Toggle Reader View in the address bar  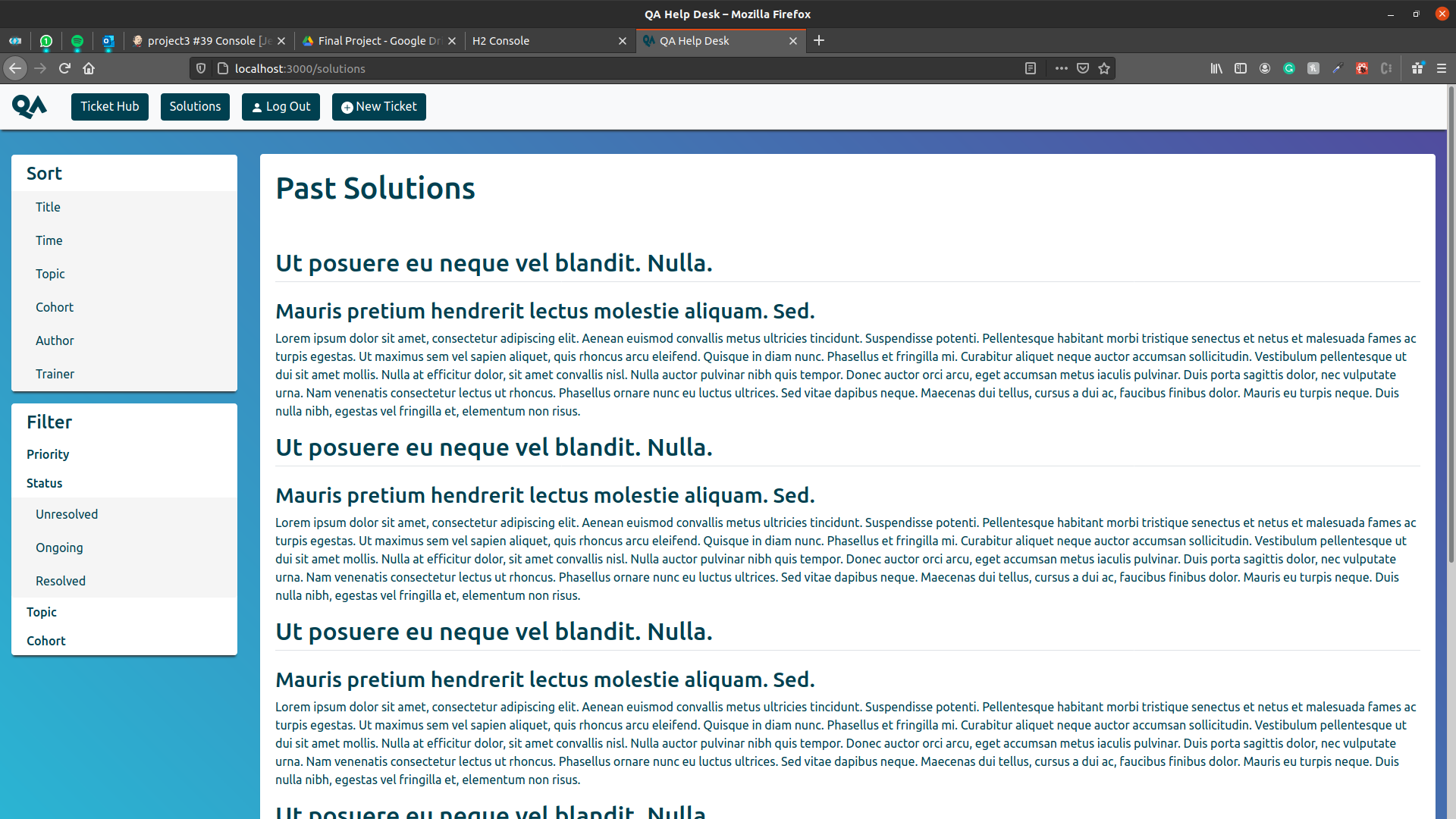point(1030,68)
